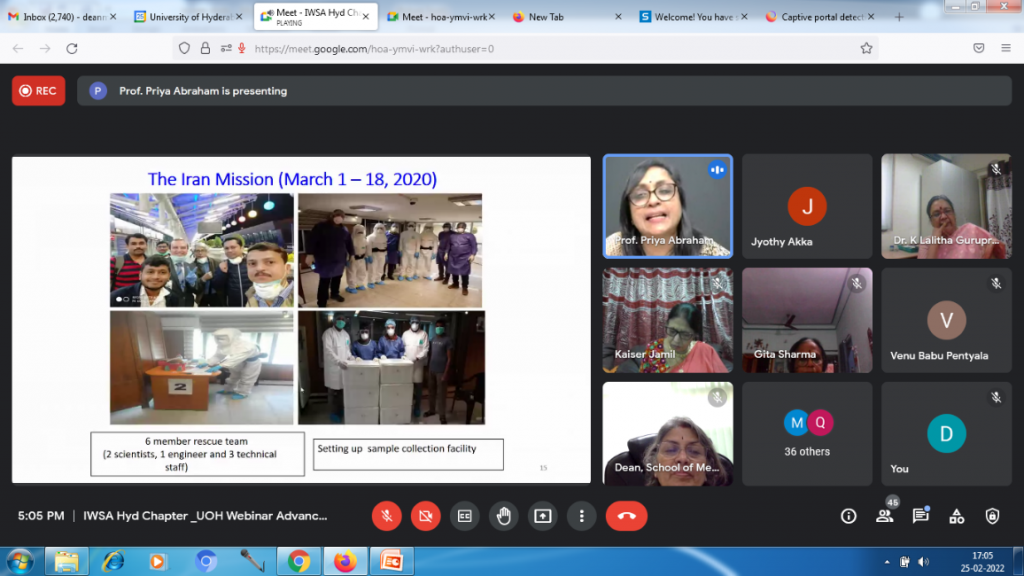Open the Activities panel icon

[956, 516]
